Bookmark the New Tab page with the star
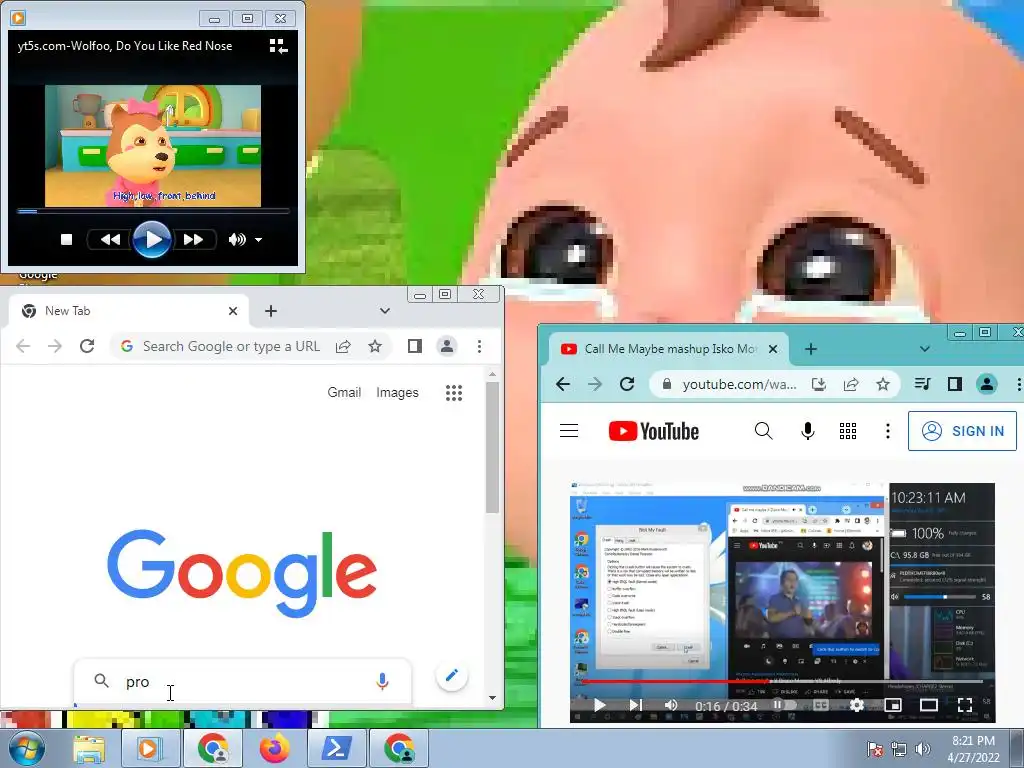 tap(375, 346)
